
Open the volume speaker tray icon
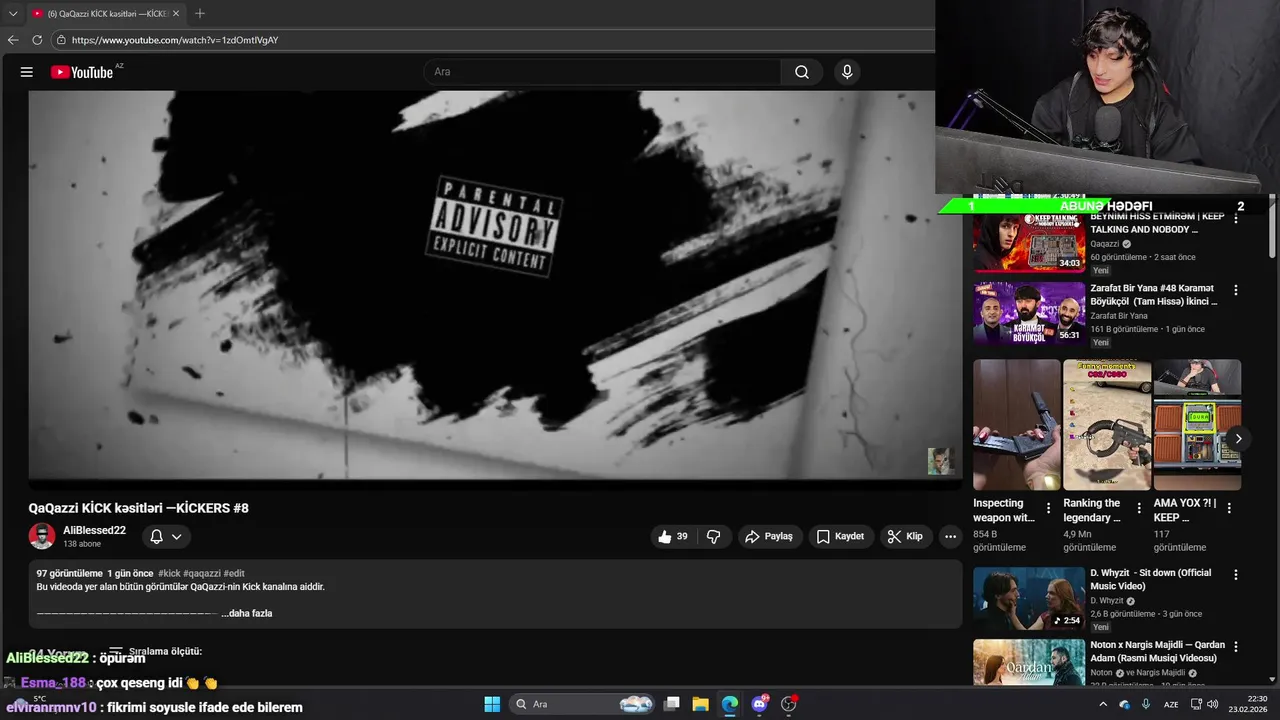(x=1213, y=704)
